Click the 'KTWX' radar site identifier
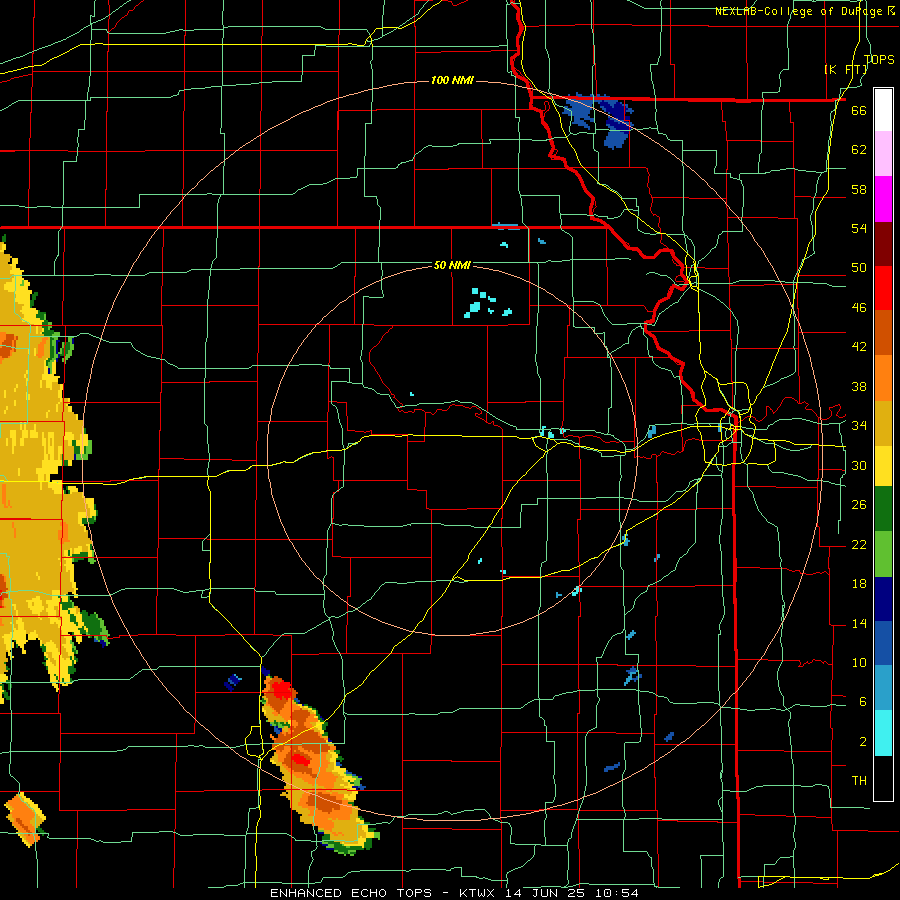 (x=476, y=893)
